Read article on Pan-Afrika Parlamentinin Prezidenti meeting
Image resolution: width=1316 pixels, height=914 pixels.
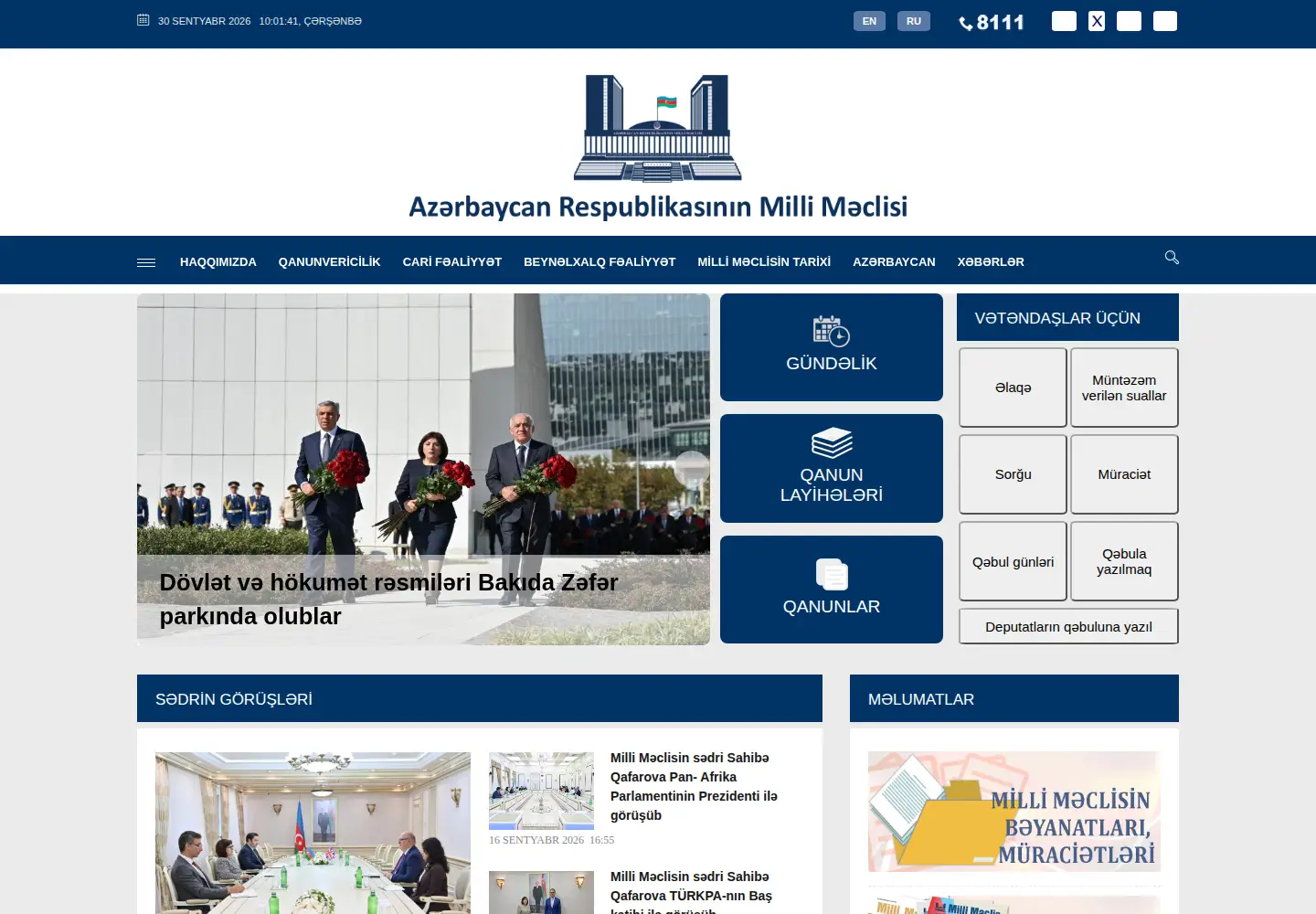pos(694,786)
